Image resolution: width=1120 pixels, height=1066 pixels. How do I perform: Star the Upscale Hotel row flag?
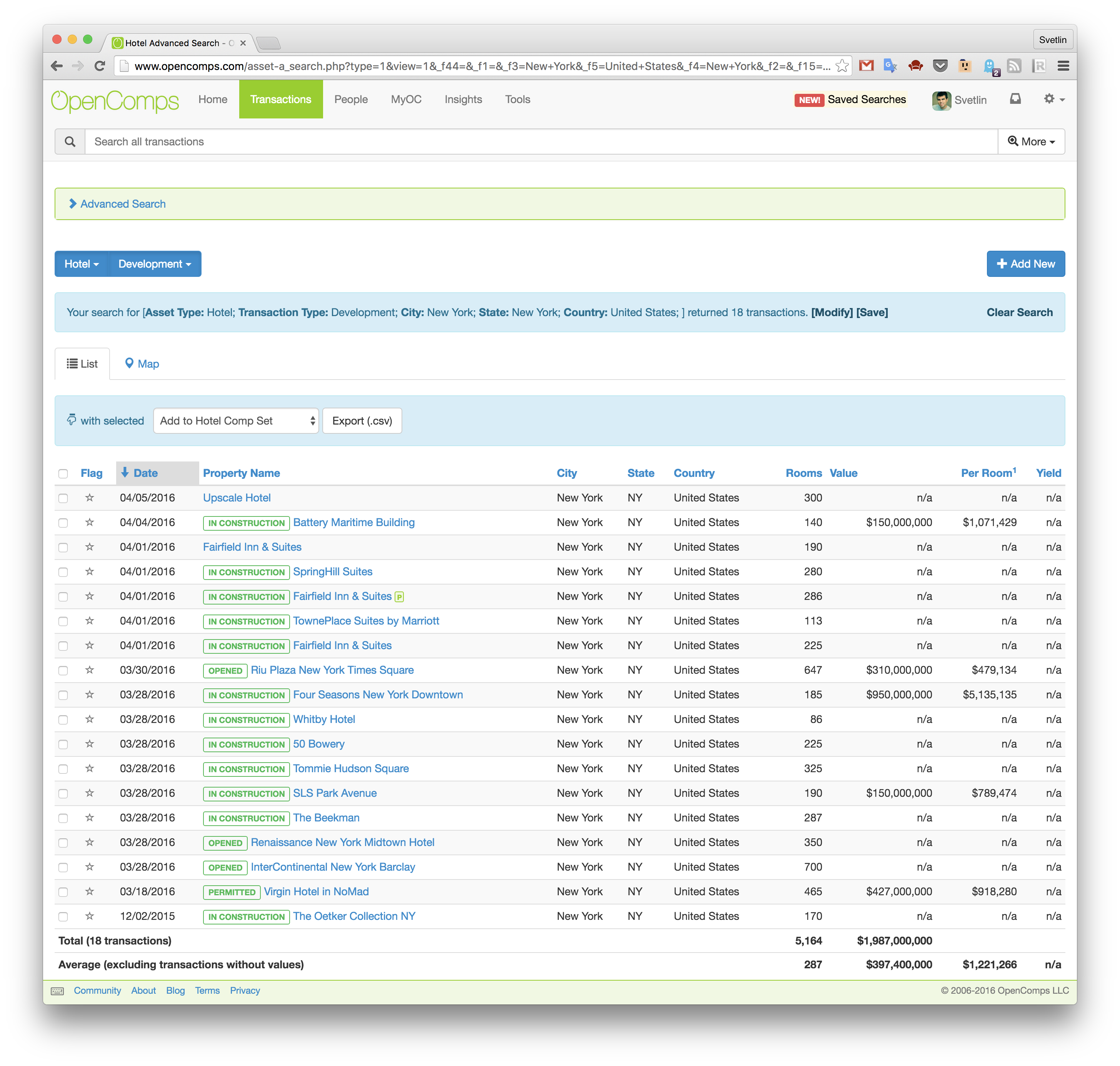(x=89, y=498)
